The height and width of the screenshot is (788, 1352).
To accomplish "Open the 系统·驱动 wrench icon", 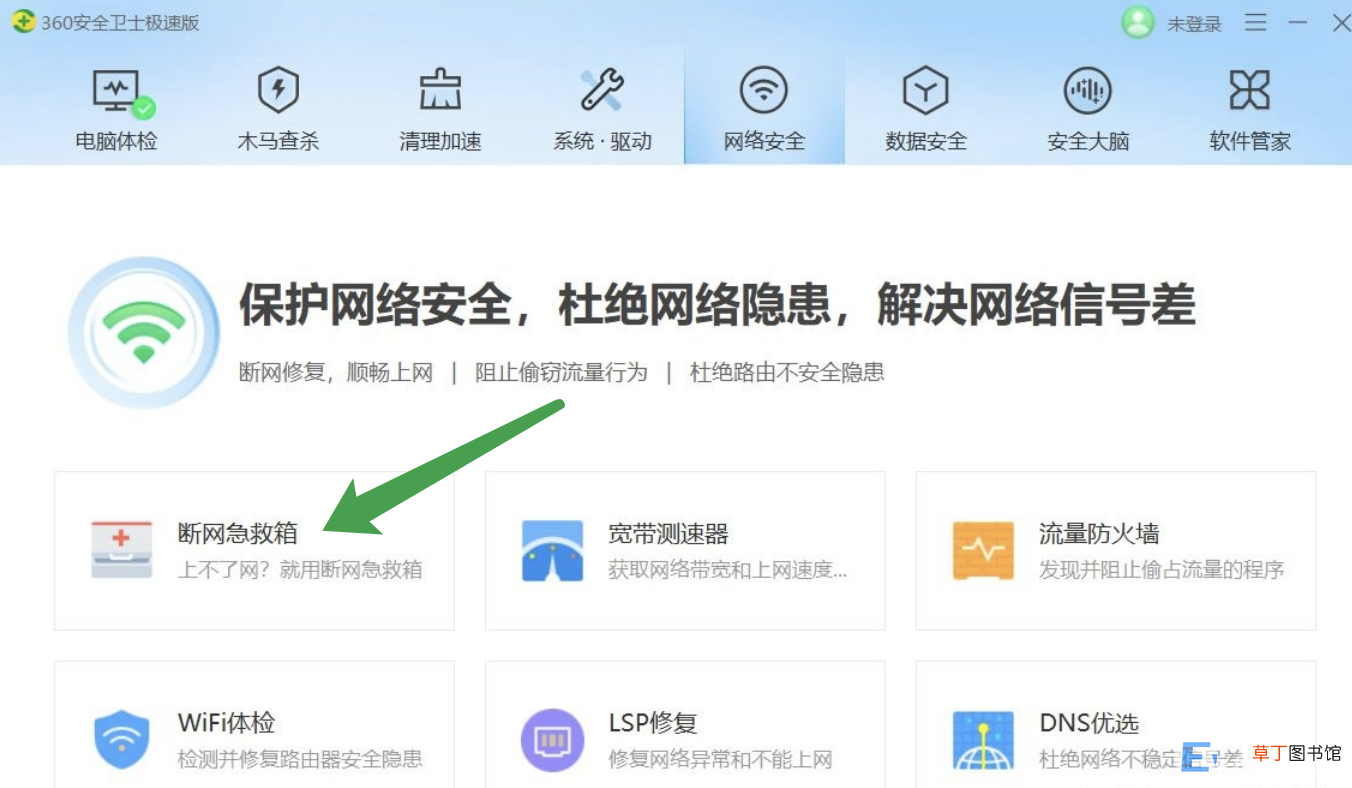I will [602, 91].
